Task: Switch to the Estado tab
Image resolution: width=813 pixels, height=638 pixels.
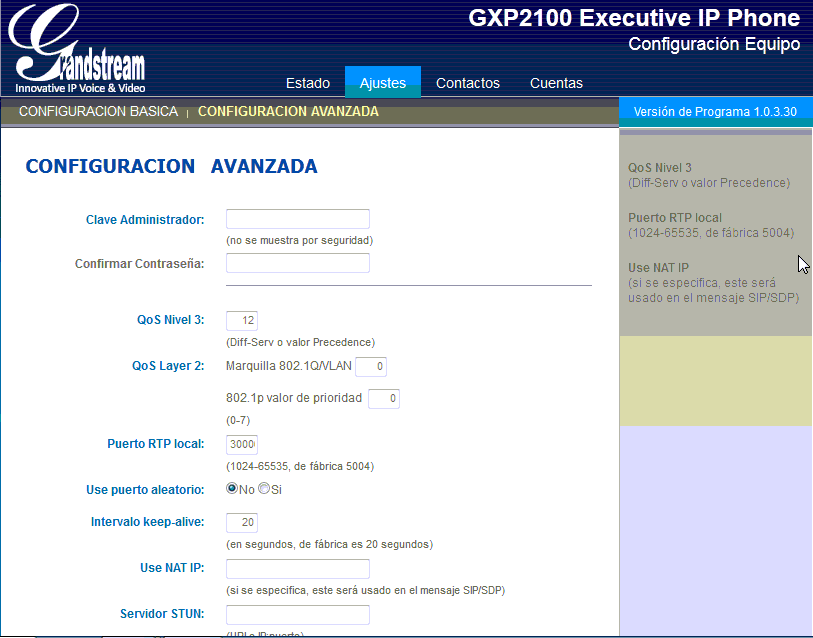Action: tap(308, 83)
